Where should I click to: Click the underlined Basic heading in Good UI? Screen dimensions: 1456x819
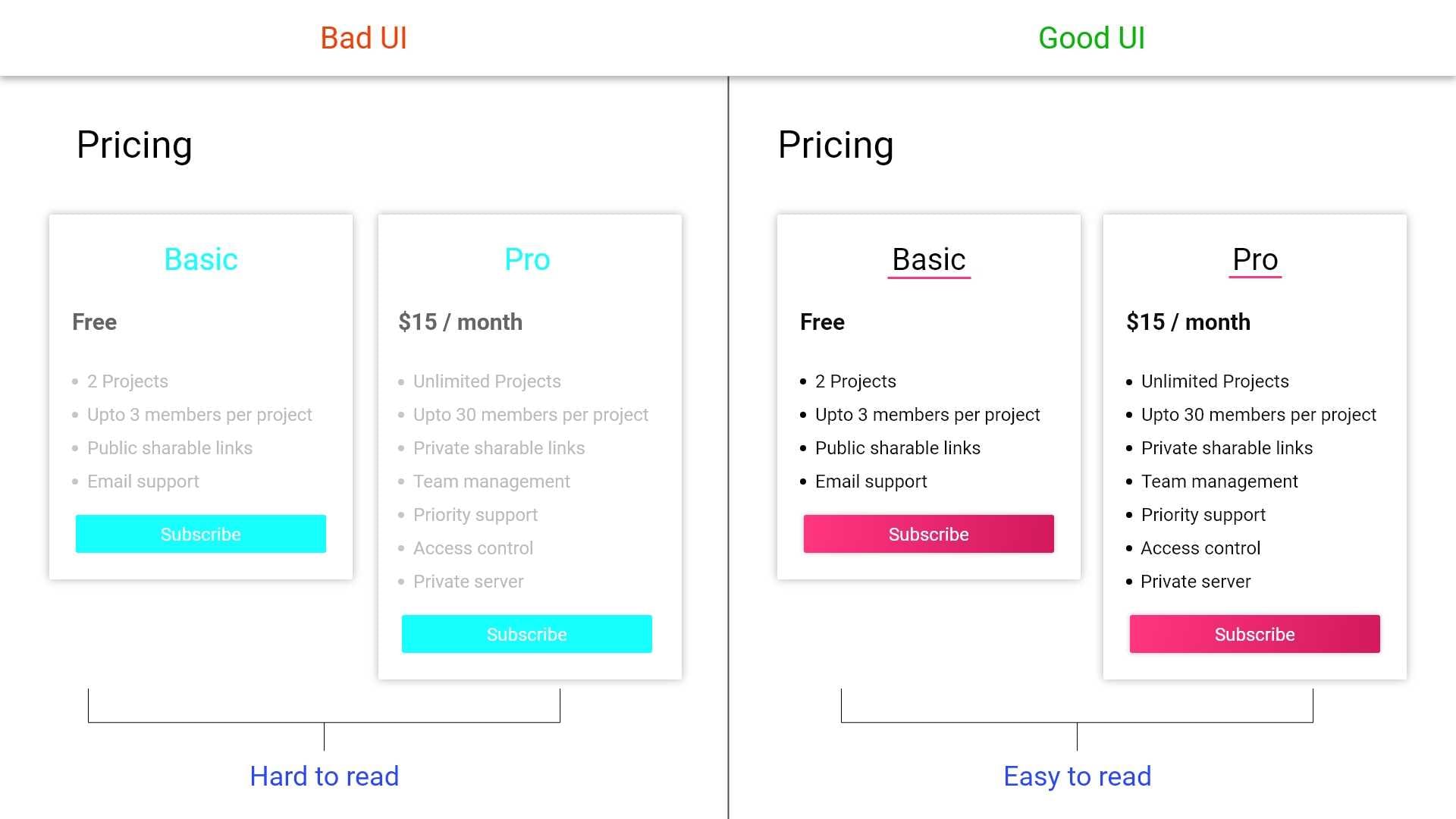[x=929, y=260]
